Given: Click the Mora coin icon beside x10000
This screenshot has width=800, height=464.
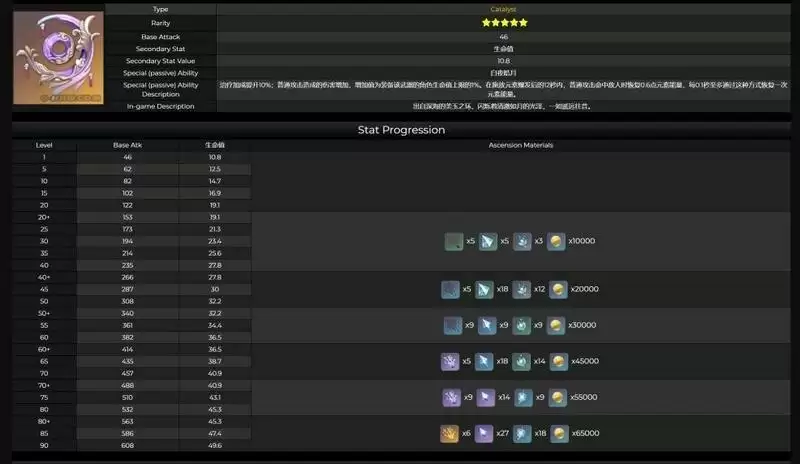Looking at the screenshot, I should click(x=556, y=241).
